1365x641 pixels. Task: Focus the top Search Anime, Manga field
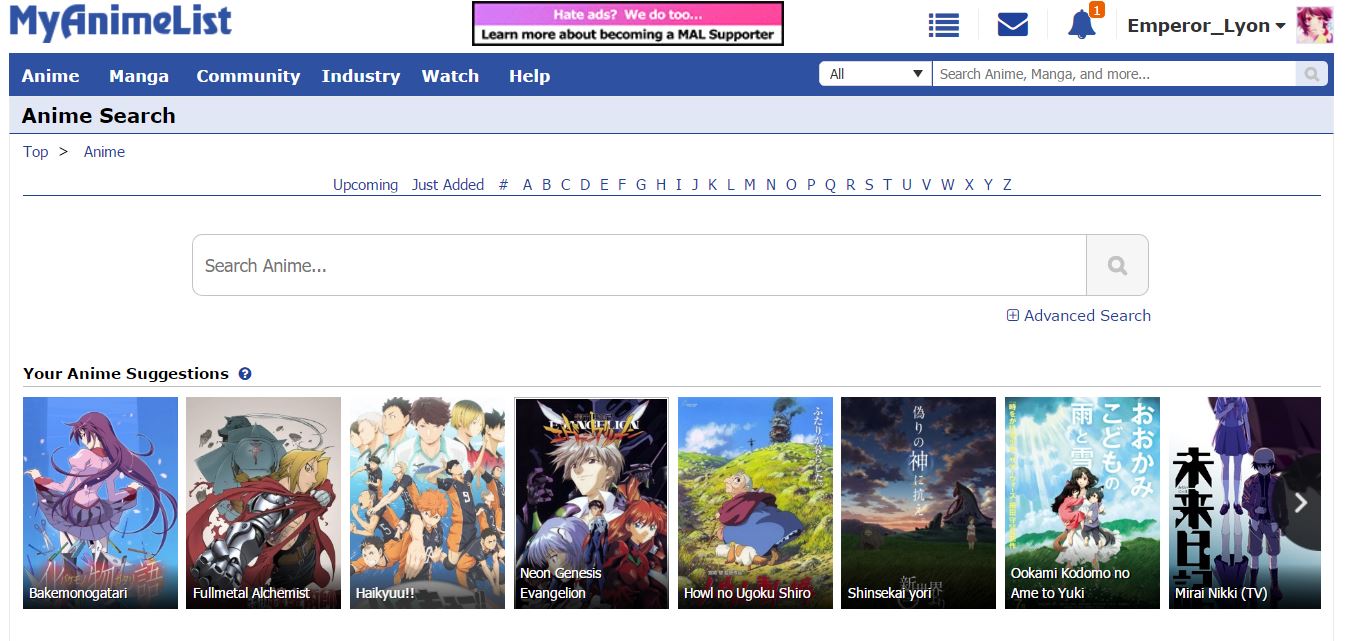tap(1114, 74)
